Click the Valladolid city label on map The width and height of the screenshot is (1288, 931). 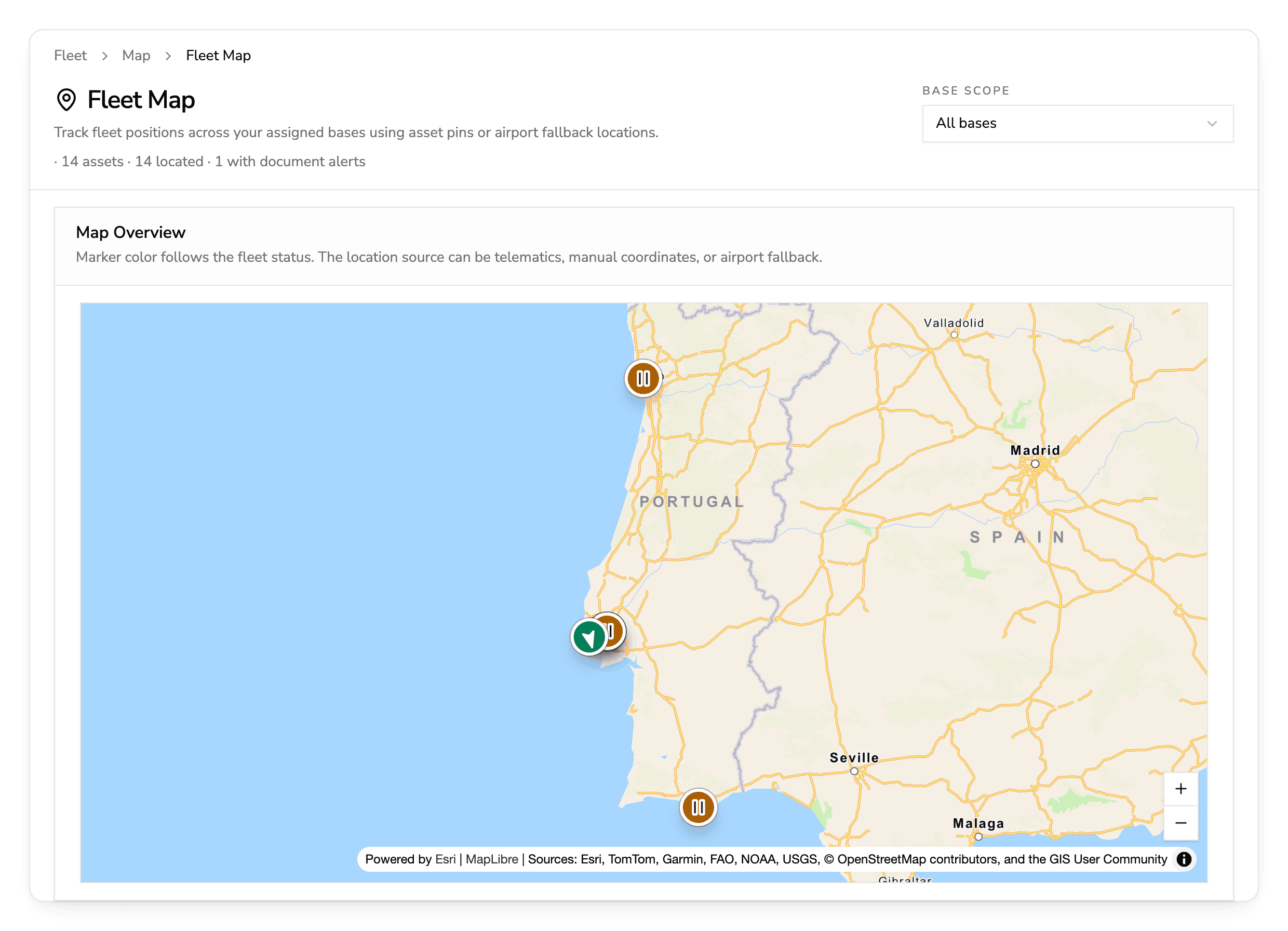(954, 323)
